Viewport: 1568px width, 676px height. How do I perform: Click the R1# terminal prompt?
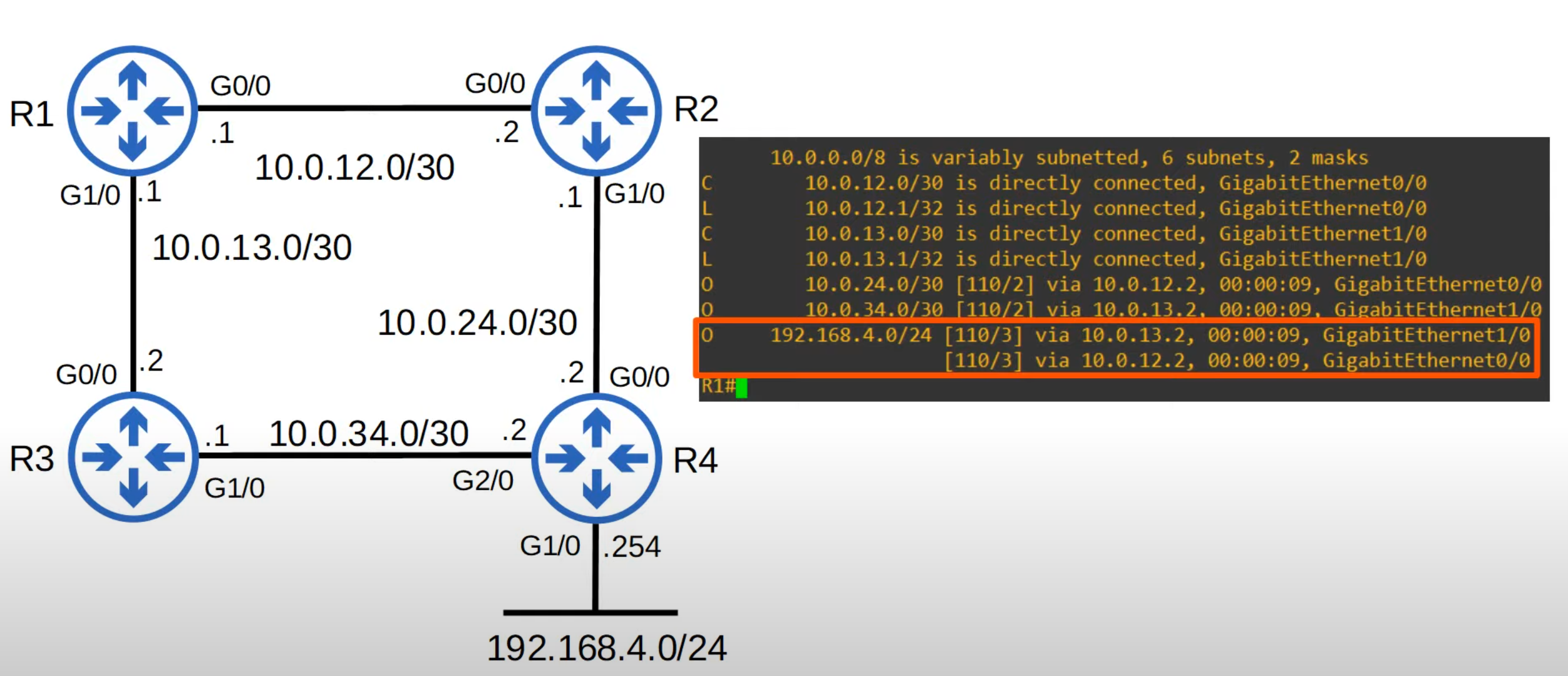(718, 386)
